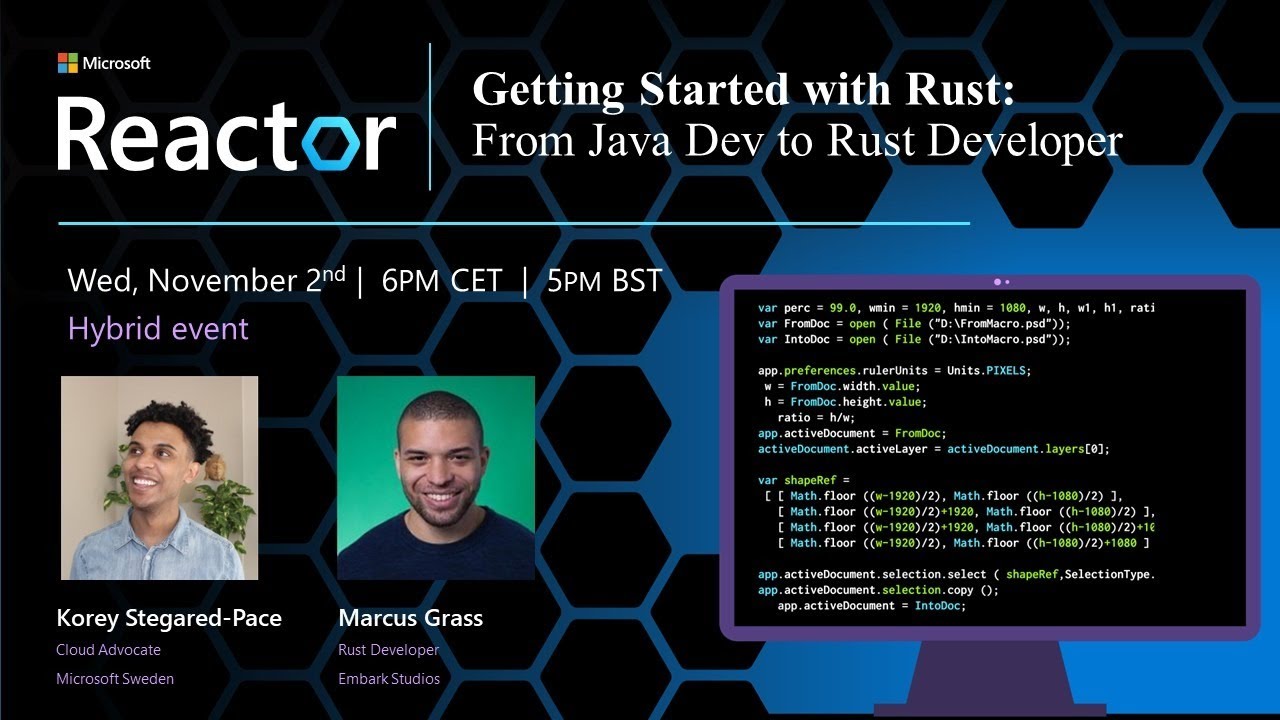Screen dimensions: 1280x720
Task: Click the "Rust Developer" job title
Action: 389,650
